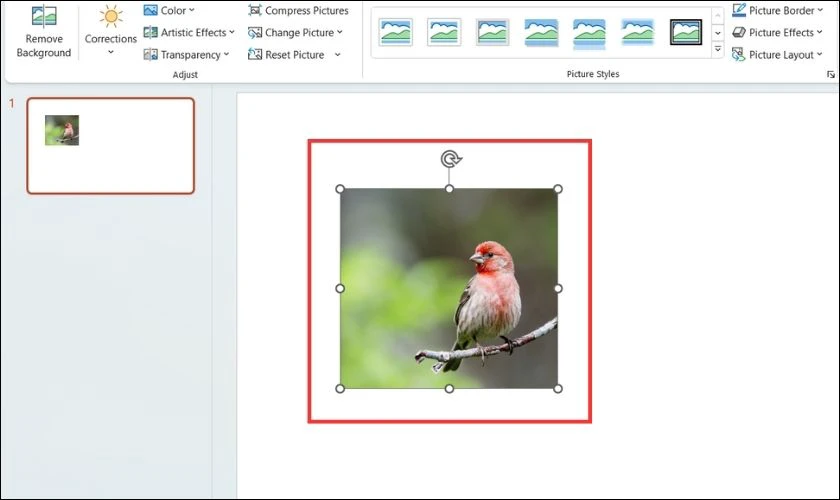Screen dimensions: 840x500
Task: Expand the full Picture Styles gallery
Action: 718,49
